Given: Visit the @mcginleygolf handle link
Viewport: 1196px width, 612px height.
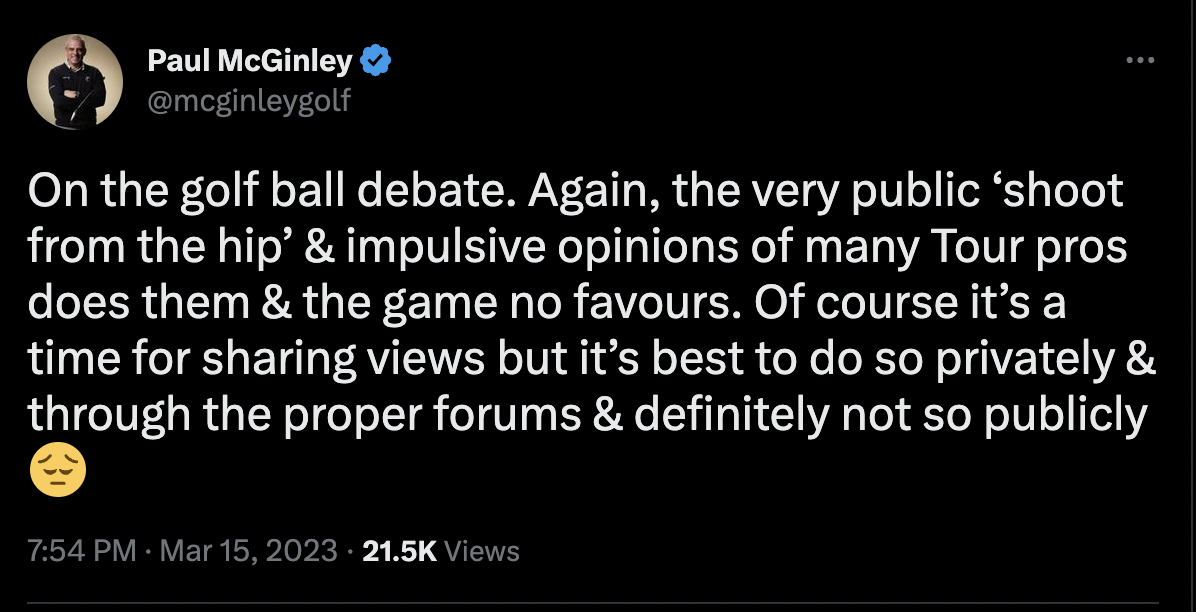Looking at the screenshot, I should [x=249, y=100].
